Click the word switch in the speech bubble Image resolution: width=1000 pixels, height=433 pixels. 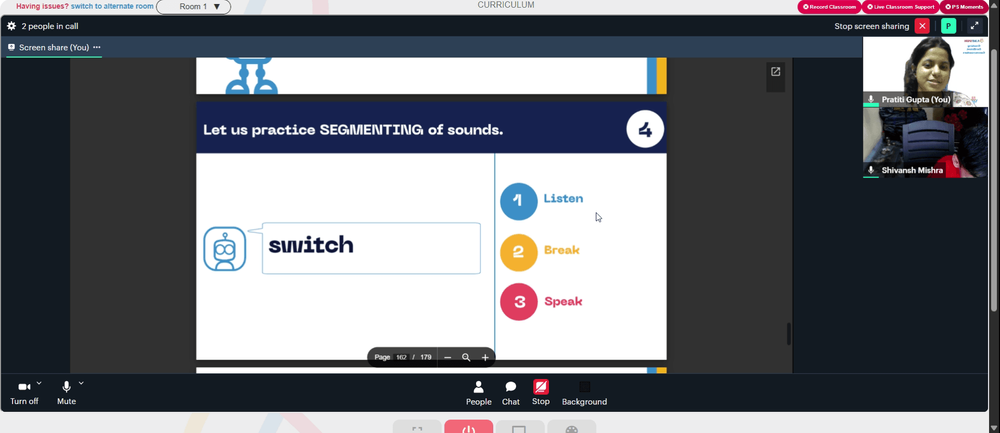[x=311, y=245]
